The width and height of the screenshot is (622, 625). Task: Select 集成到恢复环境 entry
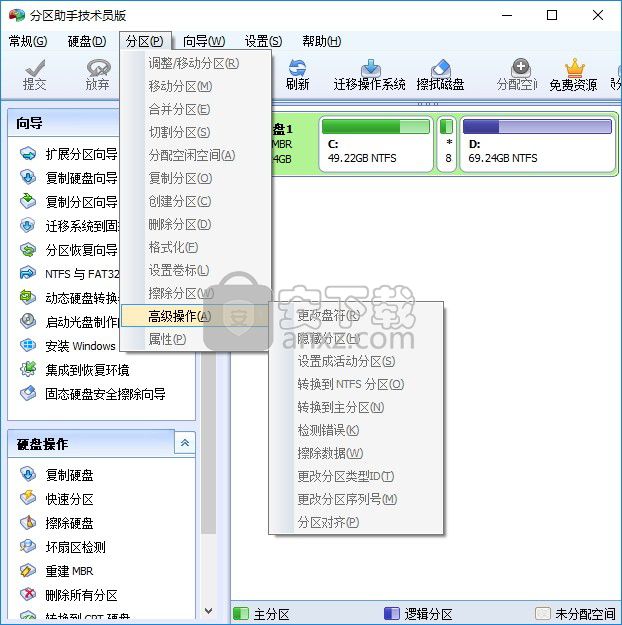[x=74, y=370]
